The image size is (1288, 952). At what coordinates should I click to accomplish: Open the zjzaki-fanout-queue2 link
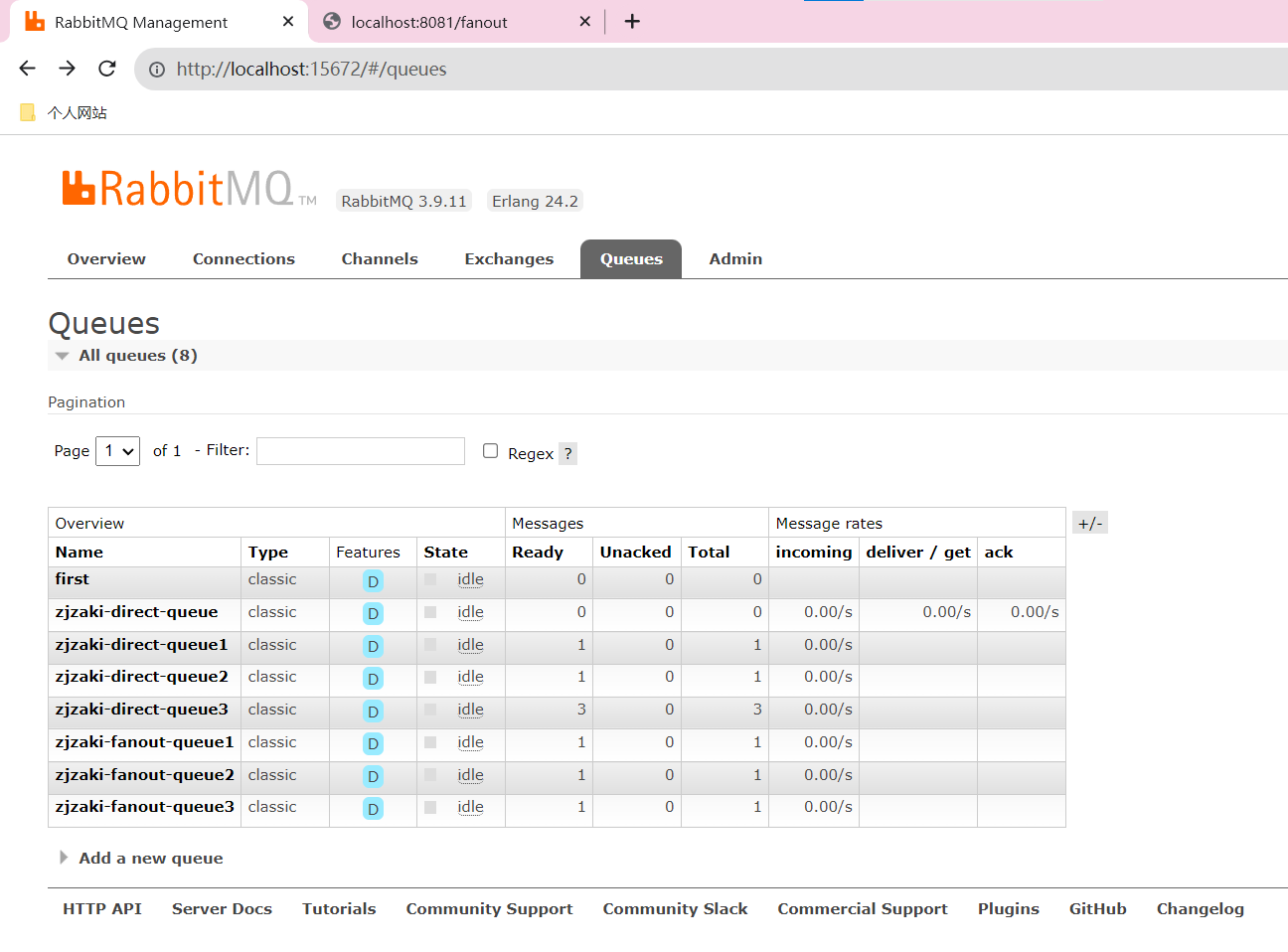coord(144,774)
